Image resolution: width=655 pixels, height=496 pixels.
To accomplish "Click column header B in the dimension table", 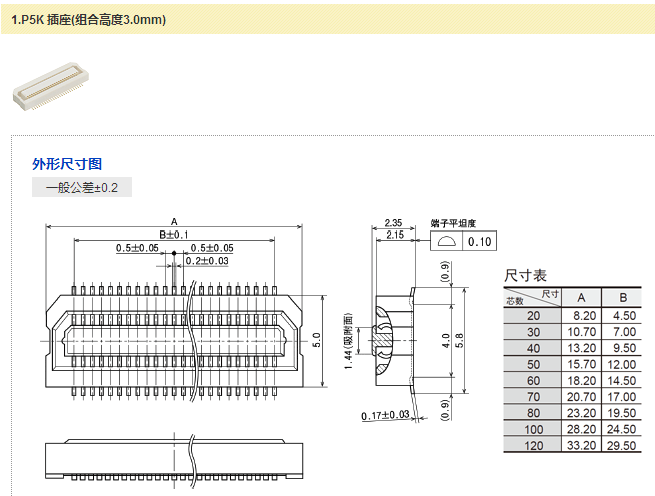I will click(623, 297).
